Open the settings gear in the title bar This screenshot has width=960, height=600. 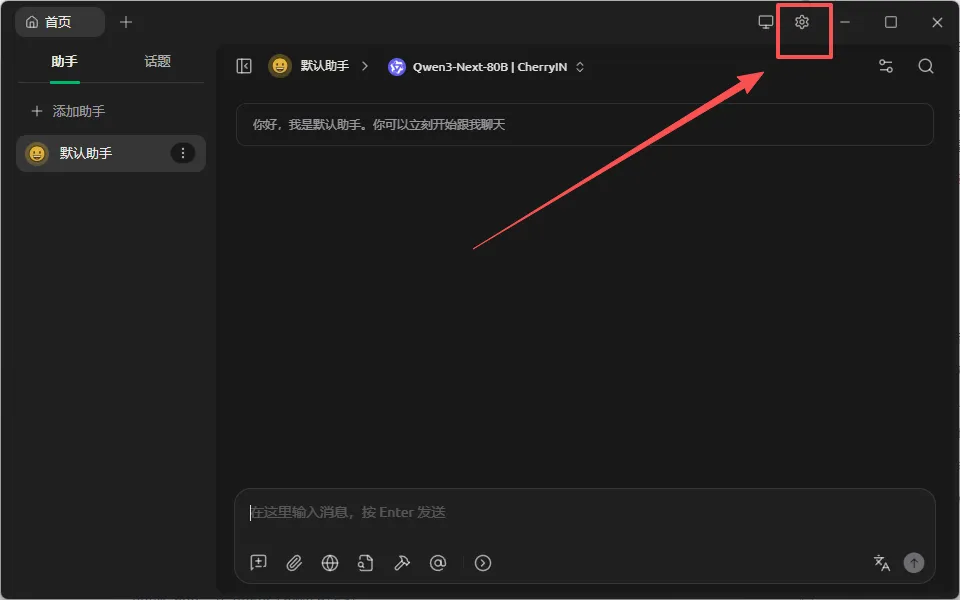[802, 21]
